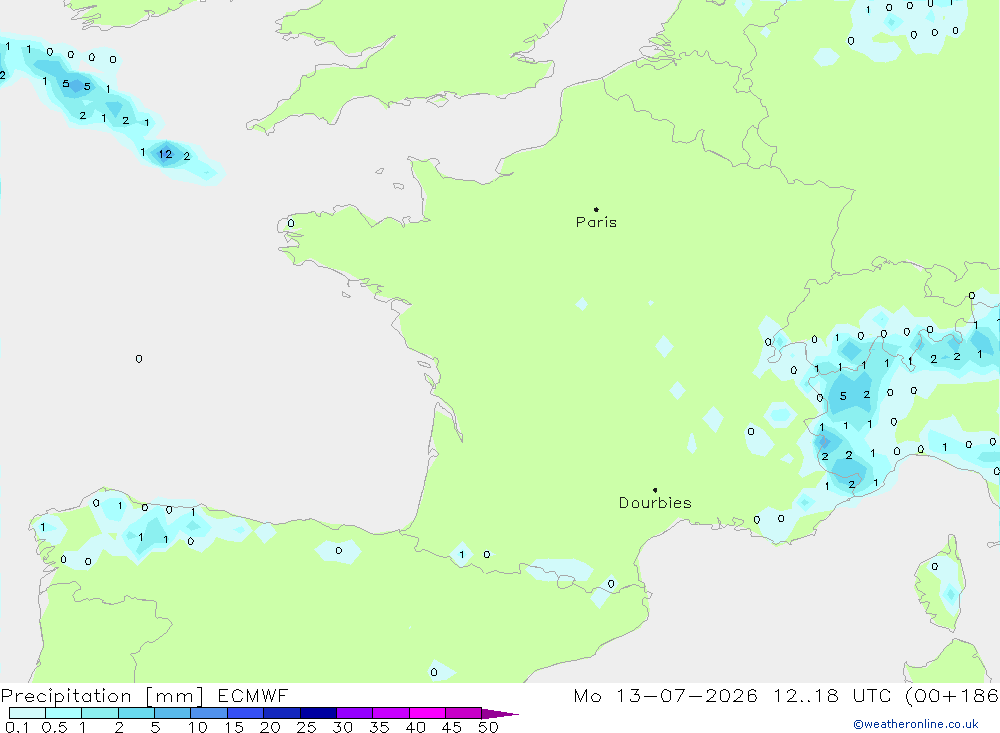Click the ECMWF model name text

pos(253,695)
